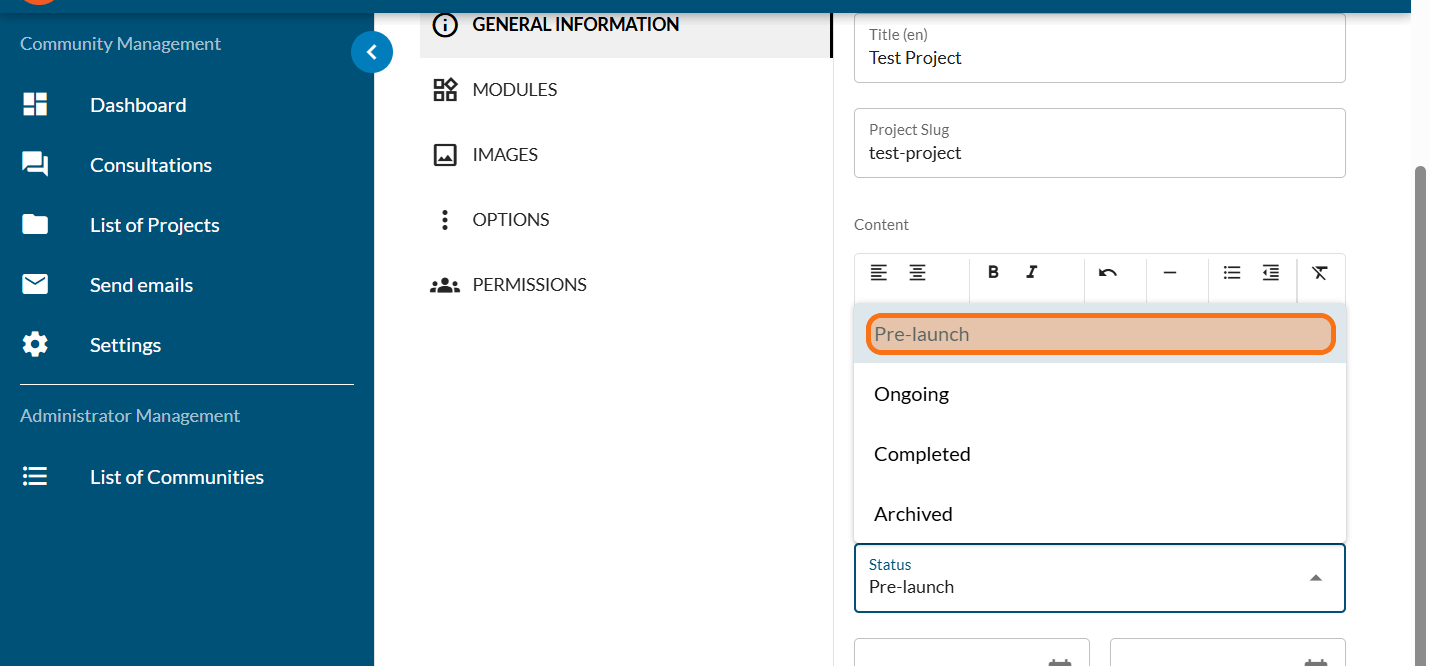Screen dimensions: 1430x666
Task: Open Send emails from the sidebar
Action: coord(141,285)
